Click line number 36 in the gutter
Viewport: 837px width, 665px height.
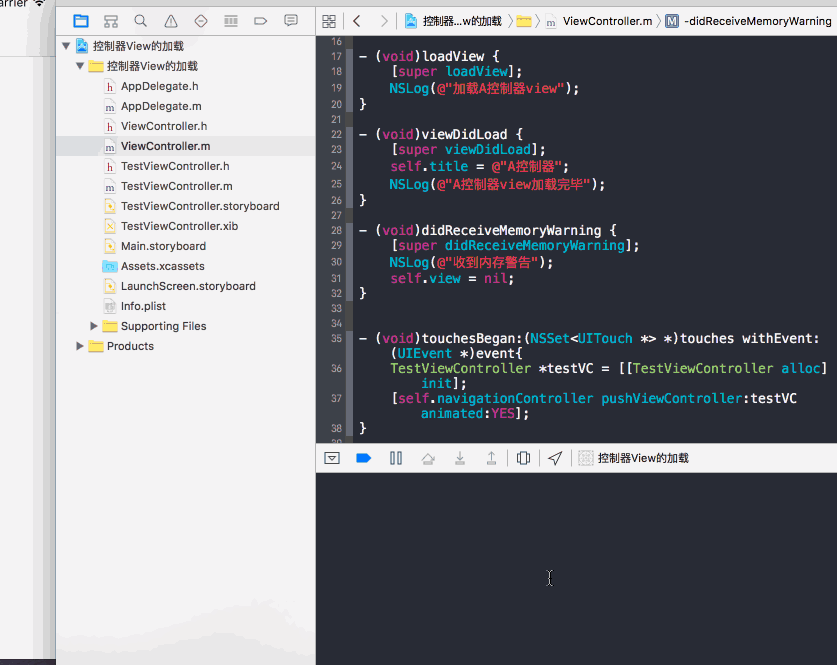tap(336, 368)
